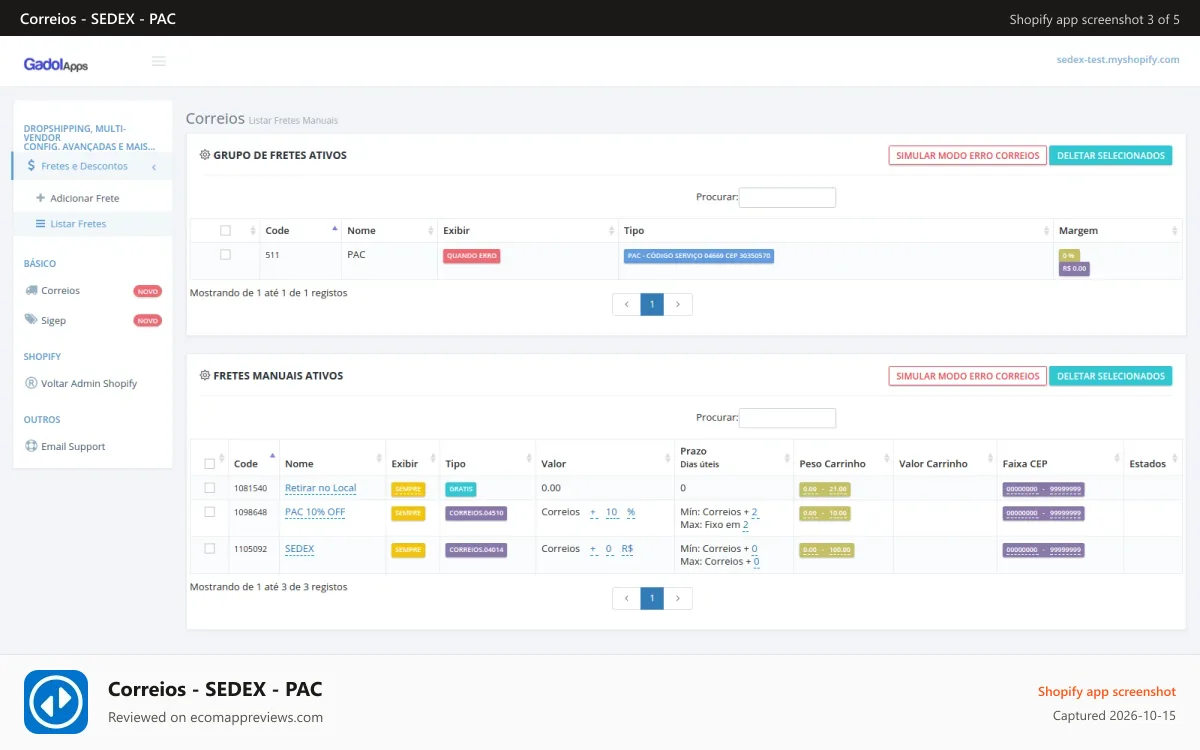
Task: Click Simular Modo Erro Correios in group panel
Action: point(967,155)
